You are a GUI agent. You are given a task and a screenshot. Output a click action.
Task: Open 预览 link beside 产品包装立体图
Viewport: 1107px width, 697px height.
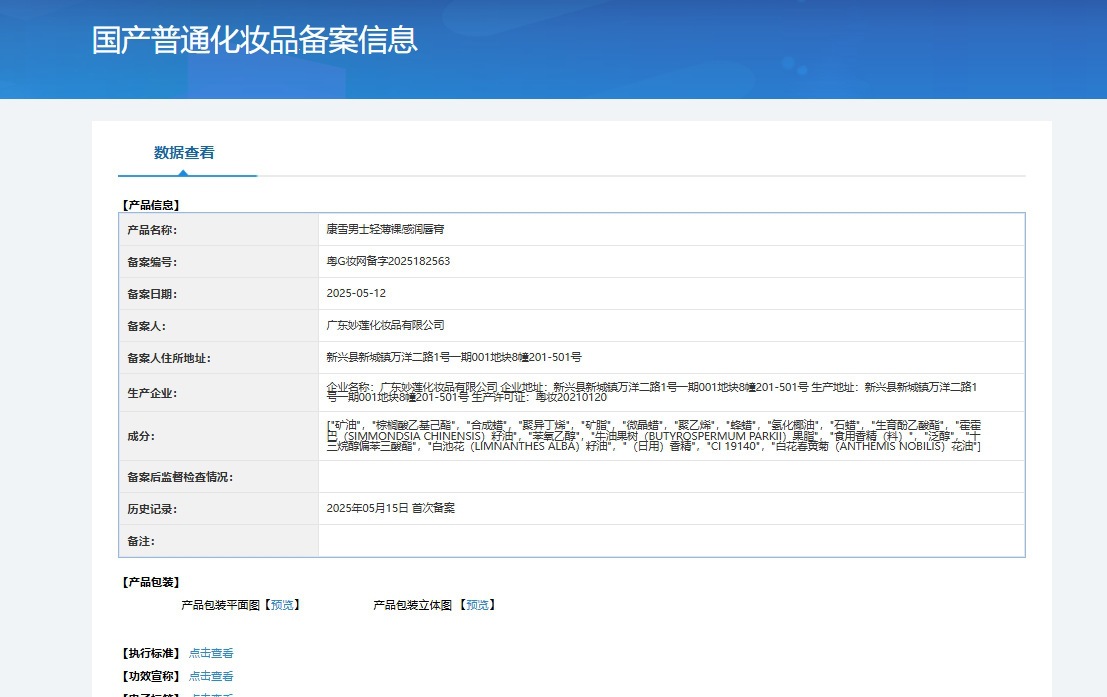pos(477,605)
